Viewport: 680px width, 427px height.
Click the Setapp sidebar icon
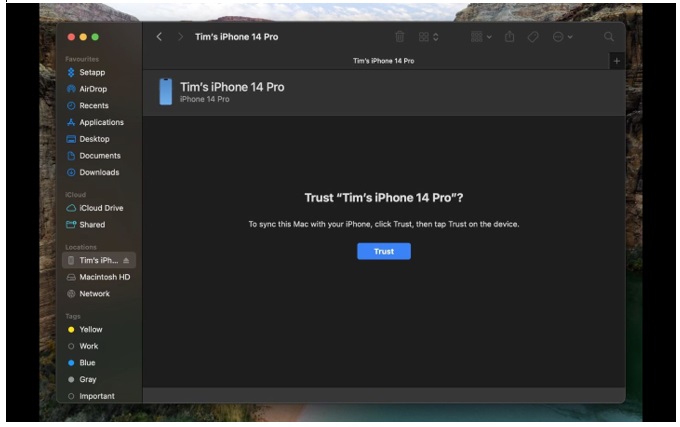pos(71,72)
